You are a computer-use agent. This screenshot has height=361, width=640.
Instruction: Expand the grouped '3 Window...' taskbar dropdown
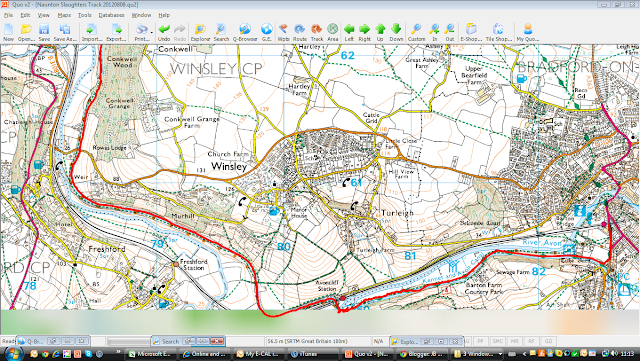(500, 354)
